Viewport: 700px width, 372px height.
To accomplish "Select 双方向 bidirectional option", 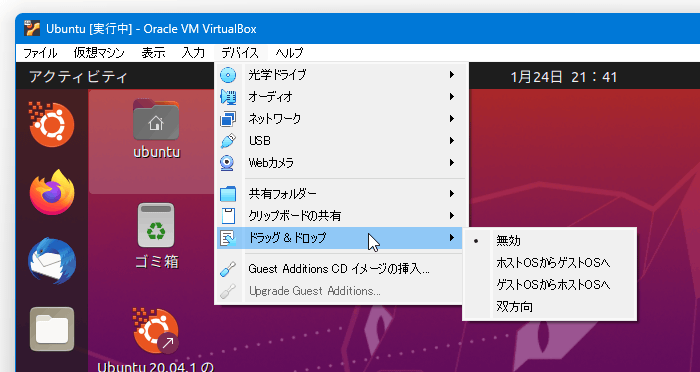I will (550, 307).
